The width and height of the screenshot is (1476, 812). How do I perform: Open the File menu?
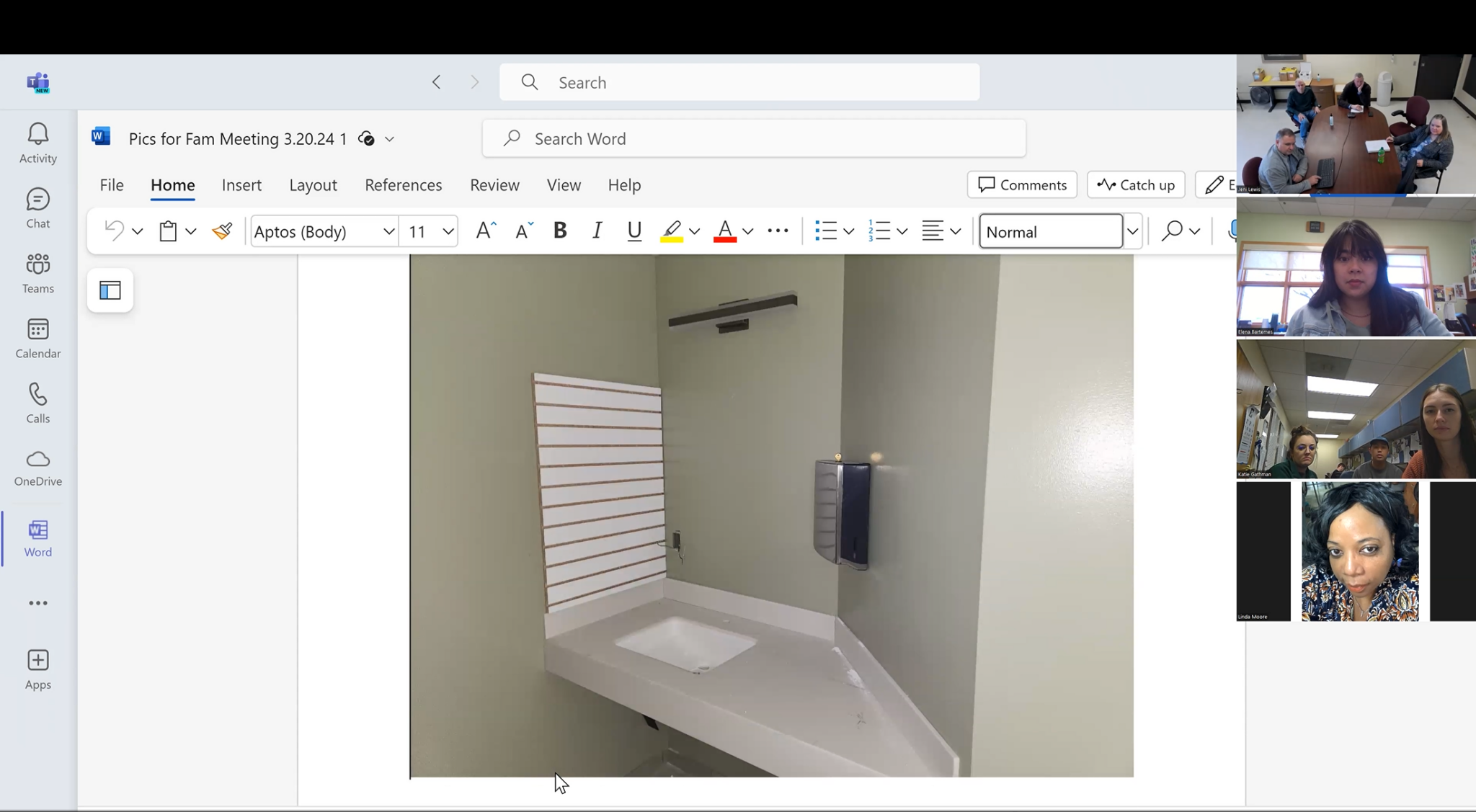[112, 185]
